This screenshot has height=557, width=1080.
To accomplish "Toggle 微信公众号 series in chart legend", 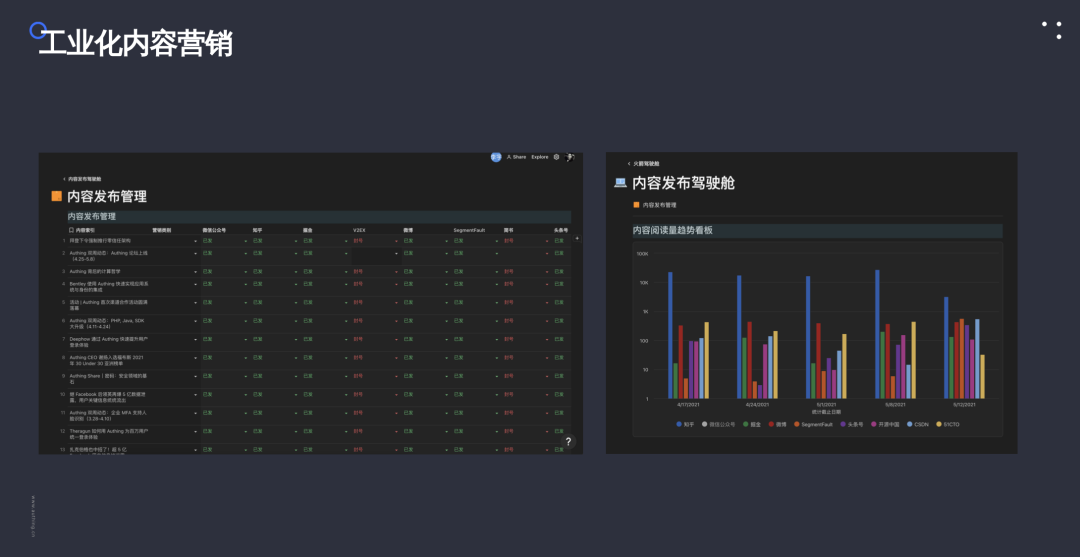I will coord(720,424).
